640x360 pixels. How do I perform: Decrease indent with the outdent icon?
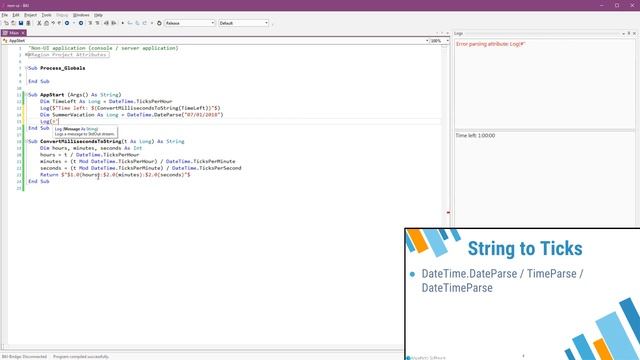[107, 23]
